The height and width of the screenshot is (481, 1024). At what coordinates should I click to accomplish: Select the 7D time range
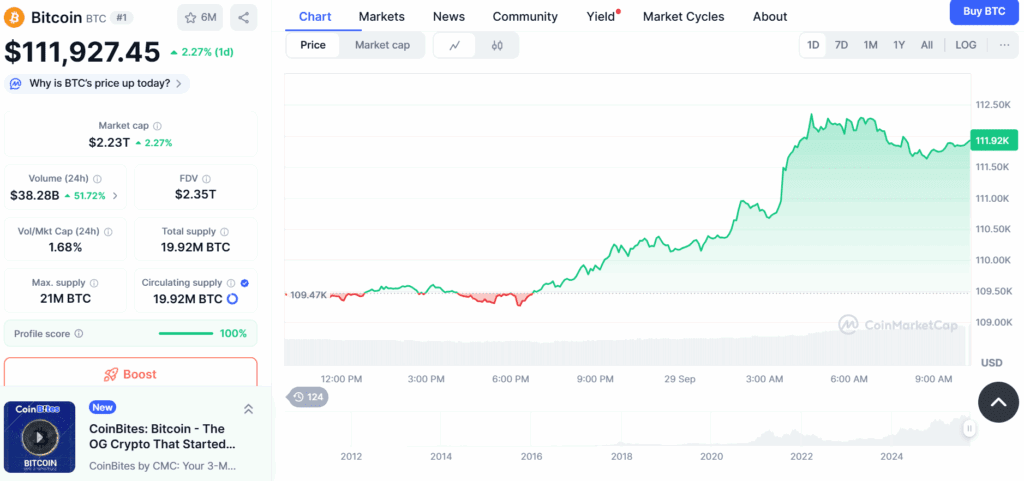841,45
